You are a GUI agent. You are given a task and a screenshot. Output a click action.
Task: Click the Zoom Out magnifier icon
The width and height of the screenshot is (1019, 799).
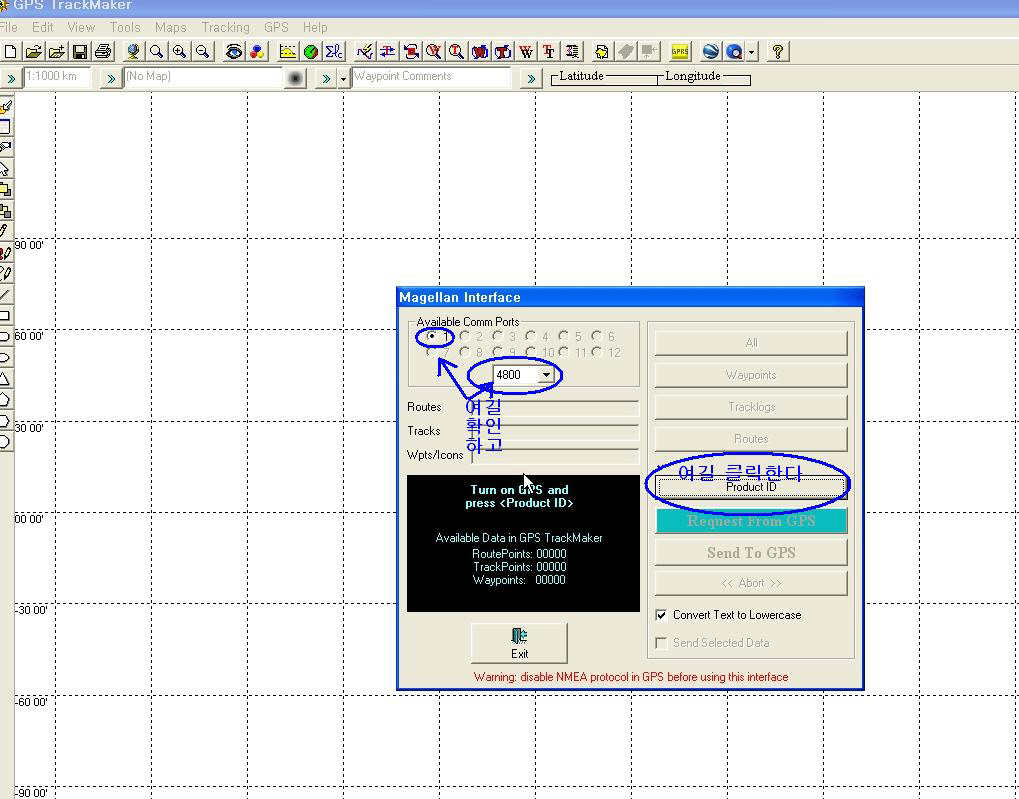tap(203, 51)
